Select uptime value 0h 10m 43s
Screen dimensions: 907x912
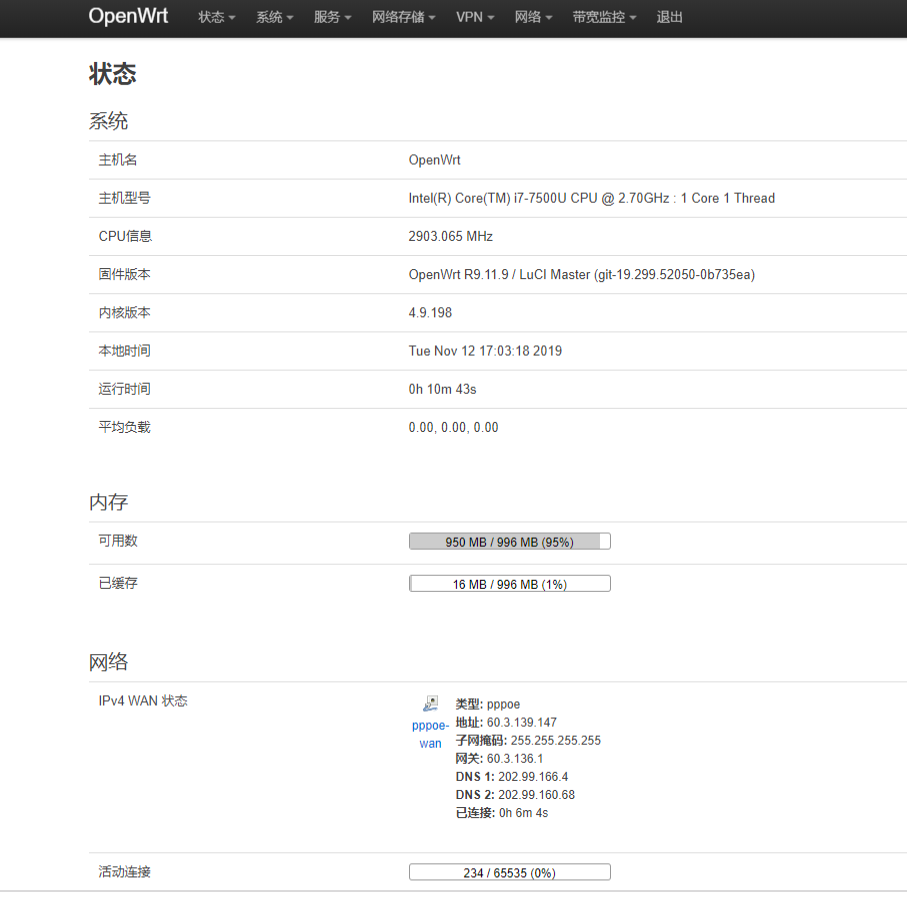(442, 389)
